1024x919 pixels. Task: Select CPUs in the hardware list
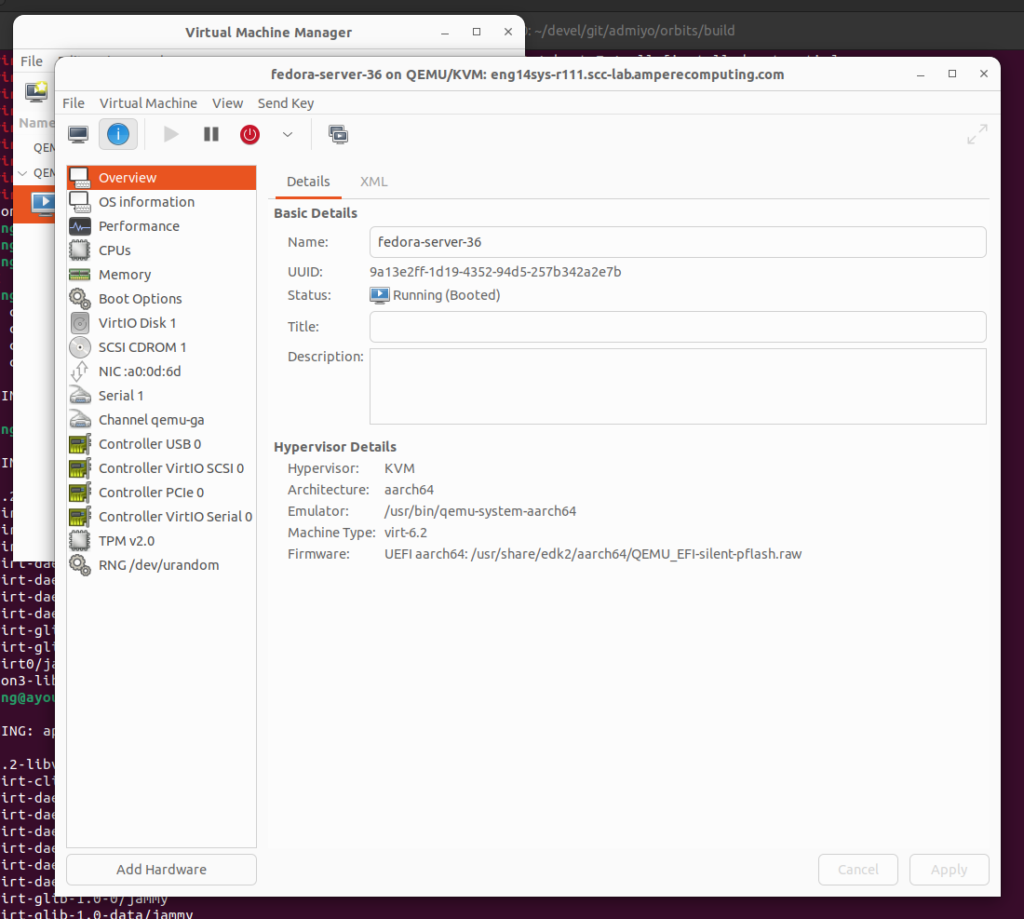click(x=161, y=250)
